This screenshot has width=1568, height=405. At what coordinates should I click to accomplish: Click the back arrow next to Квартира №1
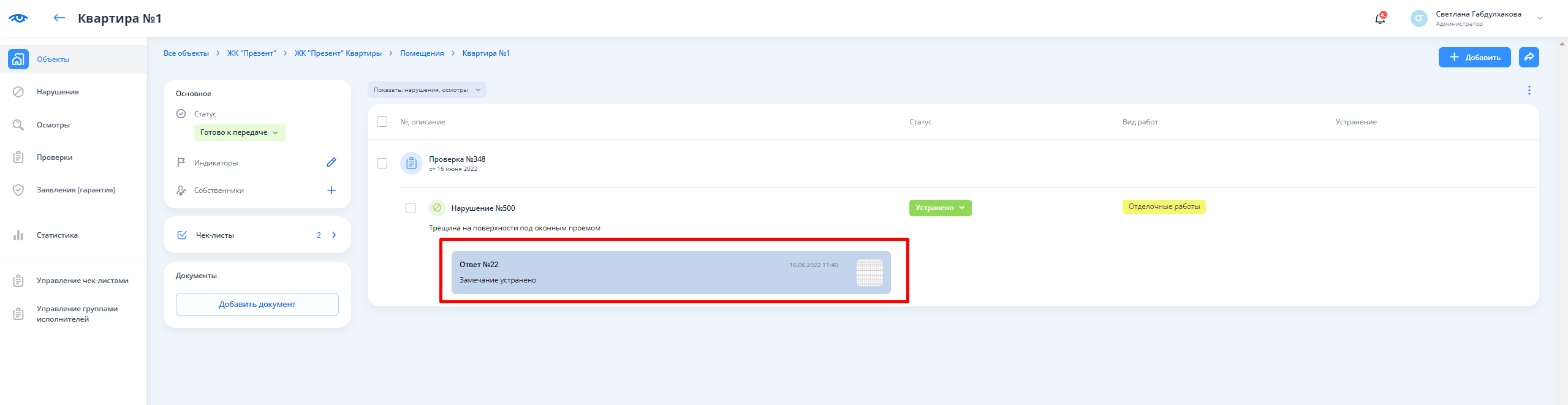(59, 18)
